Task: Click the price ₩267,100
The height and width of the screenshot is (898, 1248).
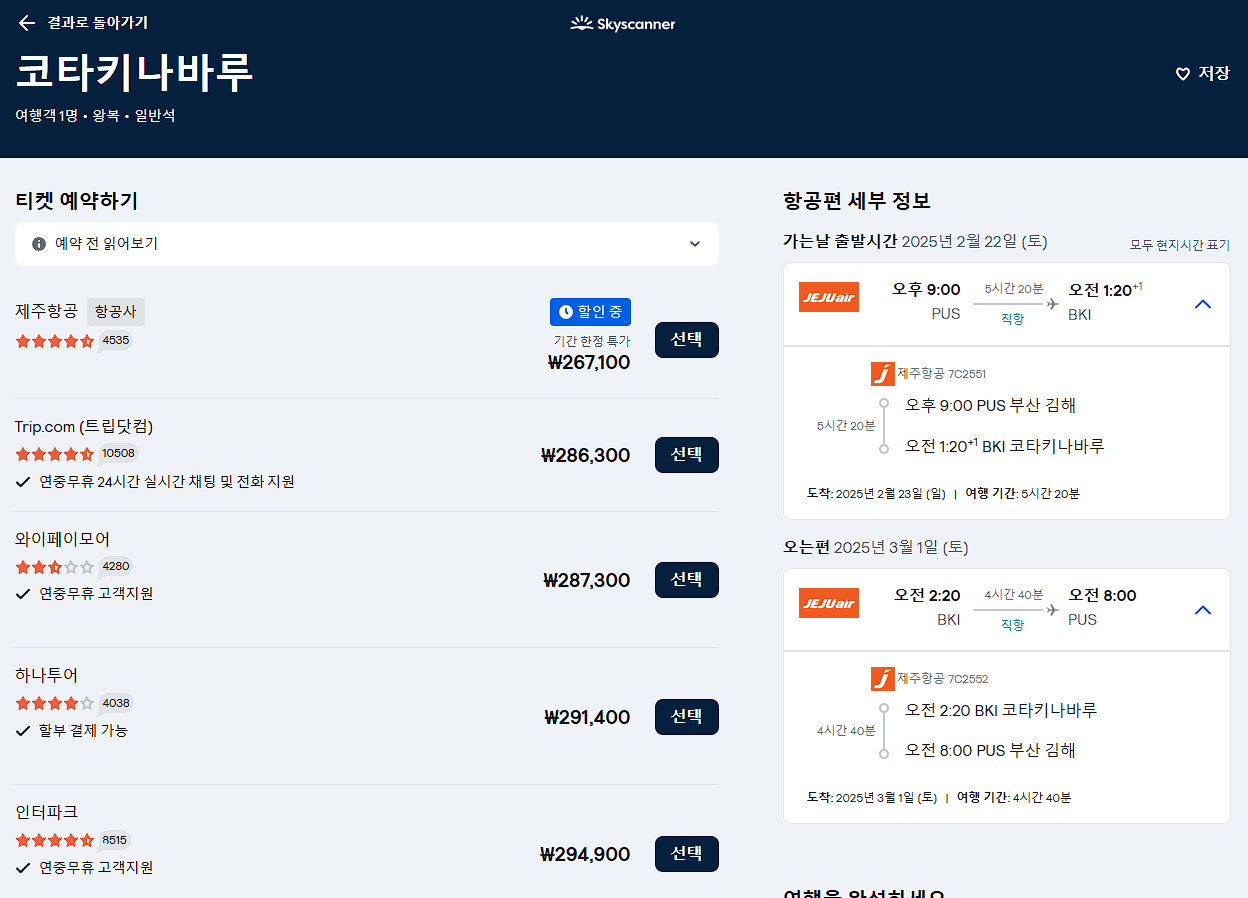Action: click(589, 362)
